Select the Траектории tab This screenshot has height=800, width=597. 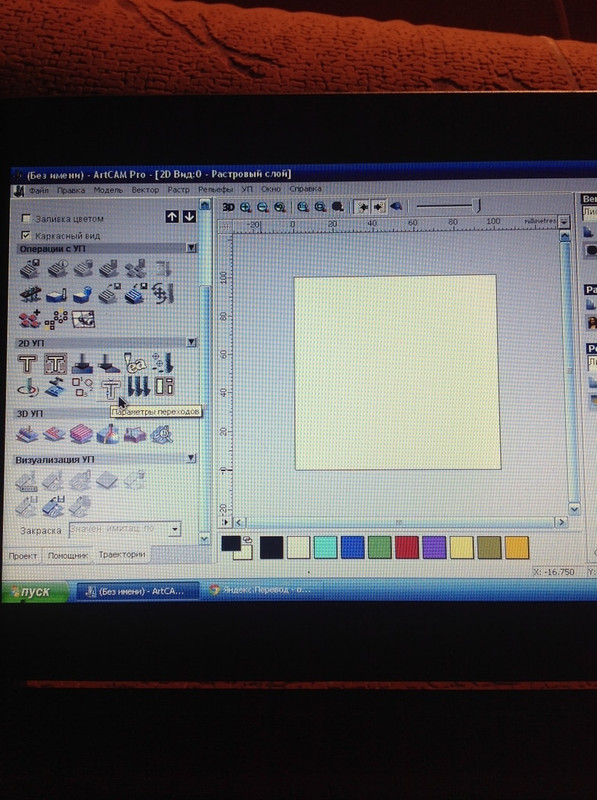click(121, 554)
